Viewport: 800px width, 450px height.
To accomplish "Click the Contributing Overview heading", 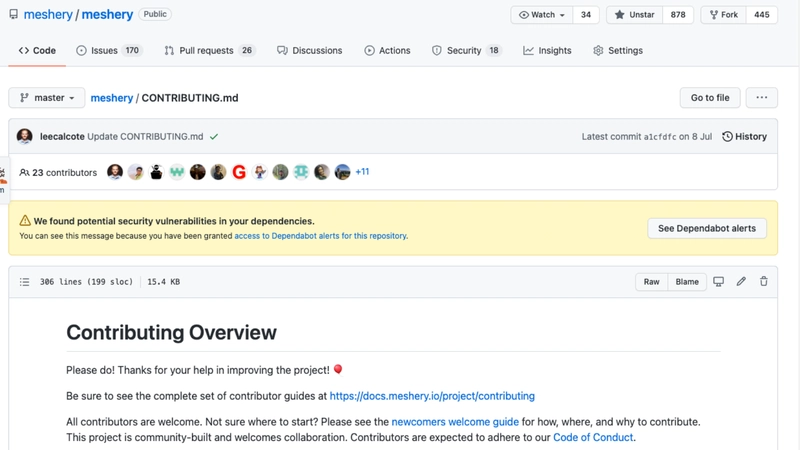I will 171,333.
